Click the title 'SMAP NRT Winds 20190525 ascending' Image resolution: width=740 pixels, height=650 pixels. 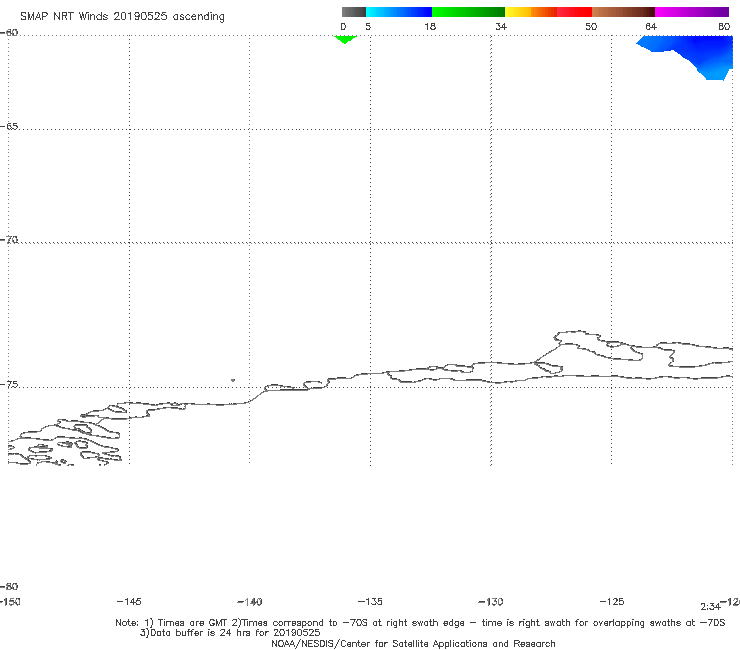coord(122,17)
